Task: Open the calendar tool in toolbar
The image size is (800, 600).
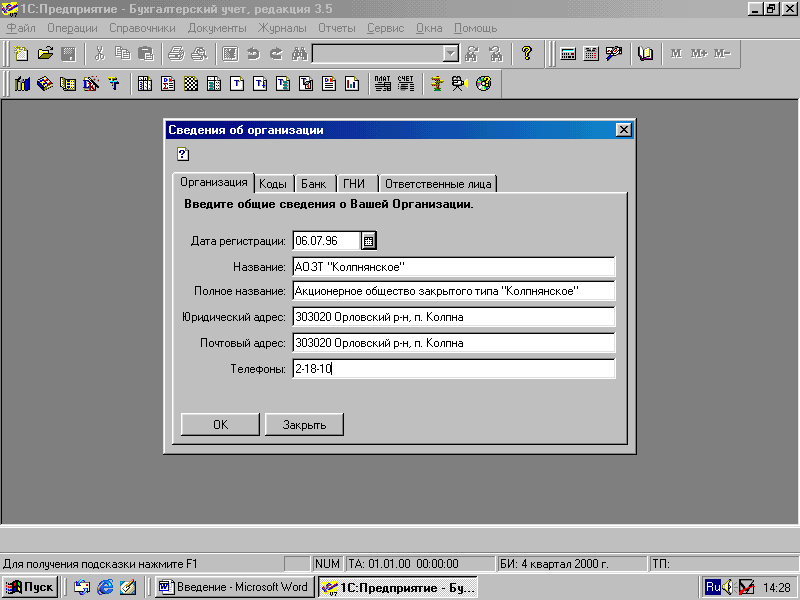Action: pyautogui.click(x=591, y=54)
